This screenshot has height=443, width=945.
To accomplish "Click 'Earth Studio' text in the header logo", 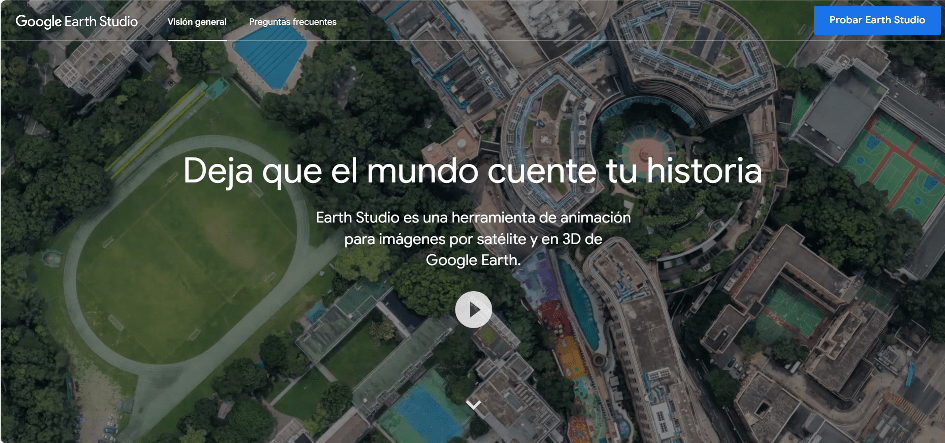I will pos(105,21).
